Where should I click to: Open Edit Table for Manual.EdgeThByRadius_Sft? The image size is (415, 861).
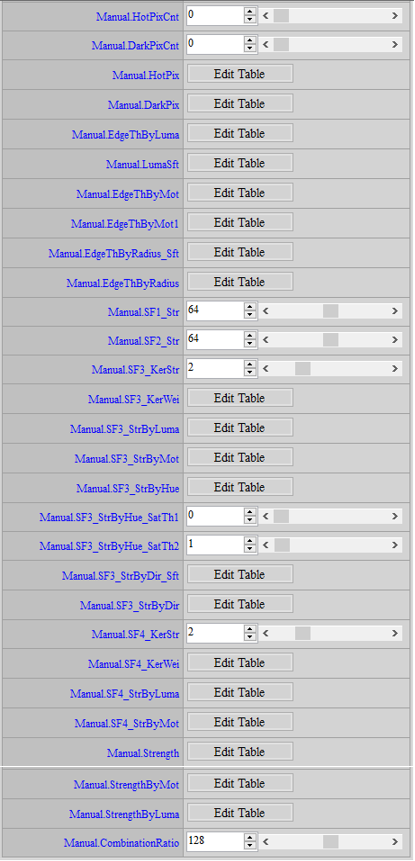[240, 252]
